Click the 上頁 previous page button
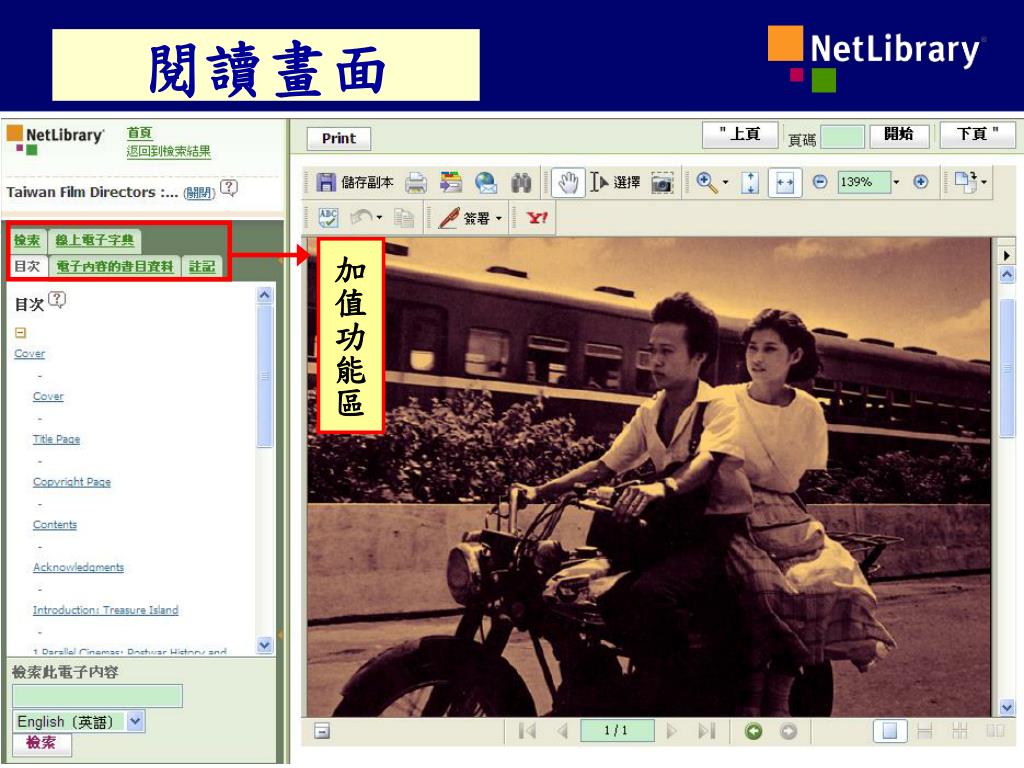This screenshot has height=768, width=1024. click(x=740, y=134)
